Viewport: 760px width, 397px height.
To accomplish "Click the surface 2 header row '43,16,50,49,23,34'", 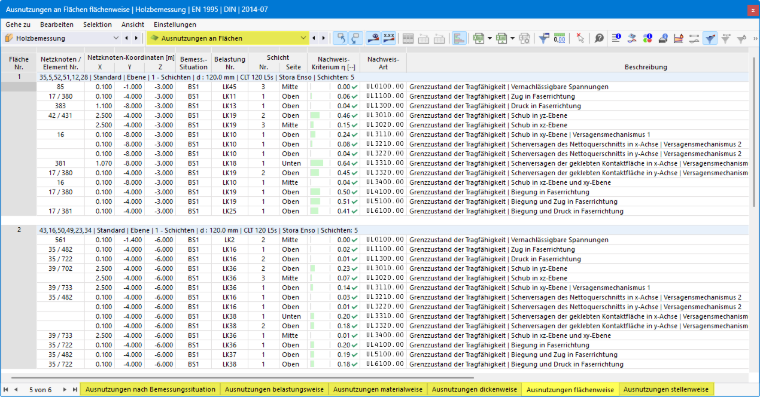I will click(x=393, y=230).
